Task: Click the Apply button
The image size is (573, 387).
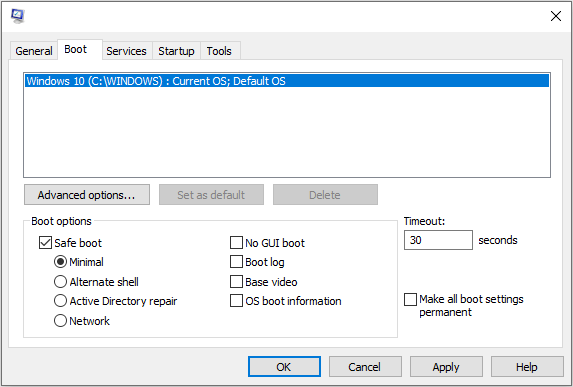Action: tap(446, 367)
